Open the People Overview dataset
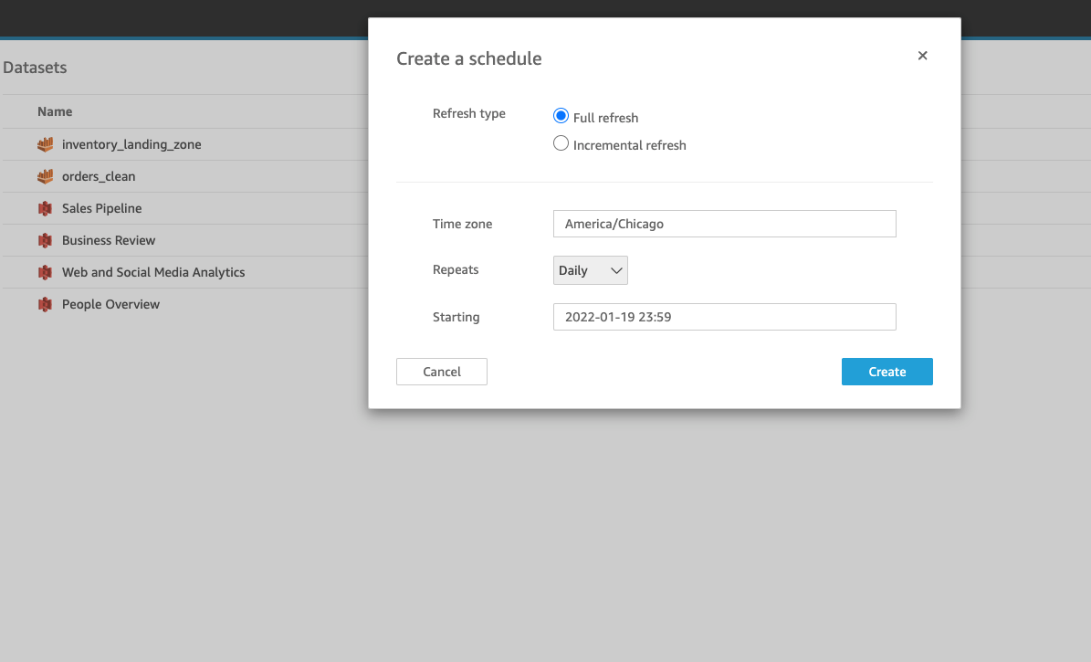Viewport: 1091px width, 662px height. point(111,304)
